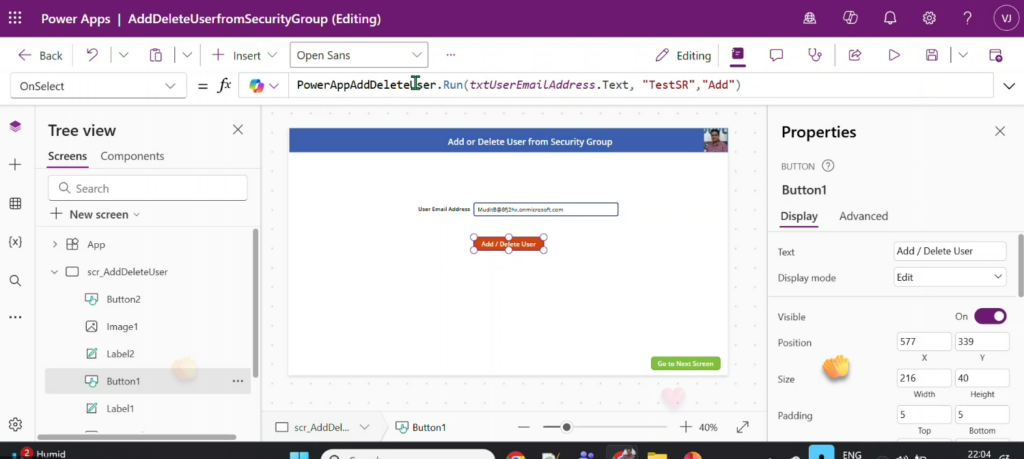Click the zoom in plus button
1024x459 pixels.
pos(686,427)
